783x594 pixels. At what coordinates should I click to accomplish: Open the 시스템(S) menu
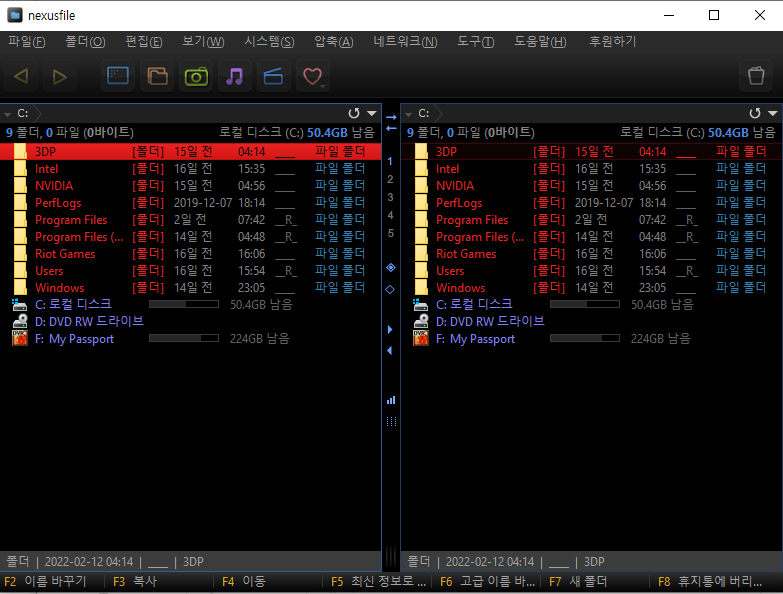[269, 41]
